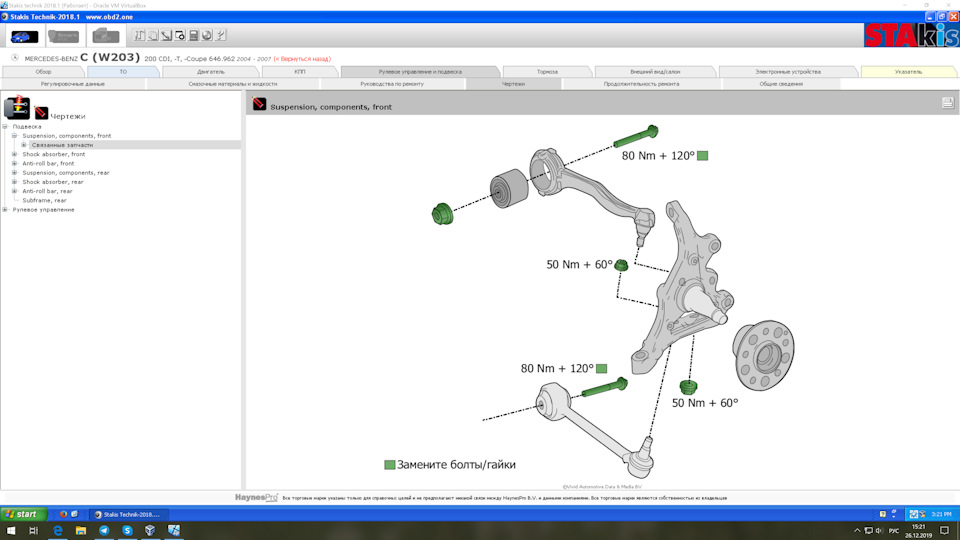Screen dimensions: 960x540
Task: Switch to Руководства по ремонту subtab
Action: [x=392, y=84]
